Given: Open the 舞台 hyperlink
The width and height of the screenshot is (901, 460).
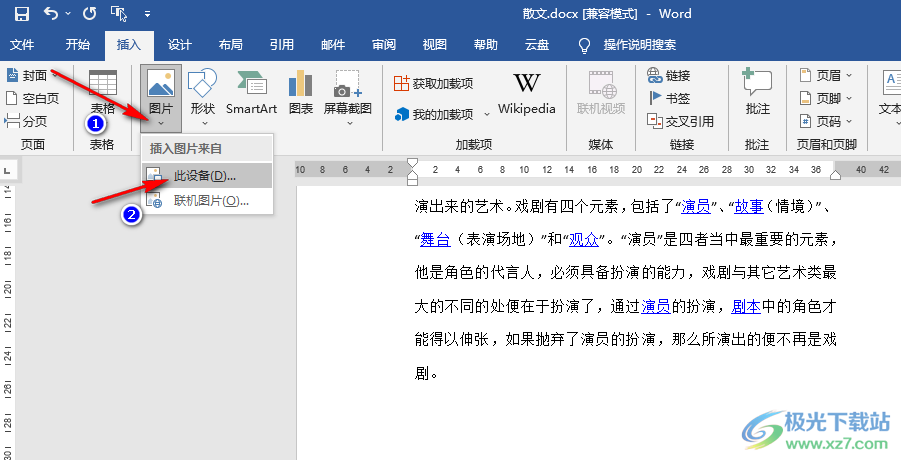Looking at the screenshot, I should [435, 239].
